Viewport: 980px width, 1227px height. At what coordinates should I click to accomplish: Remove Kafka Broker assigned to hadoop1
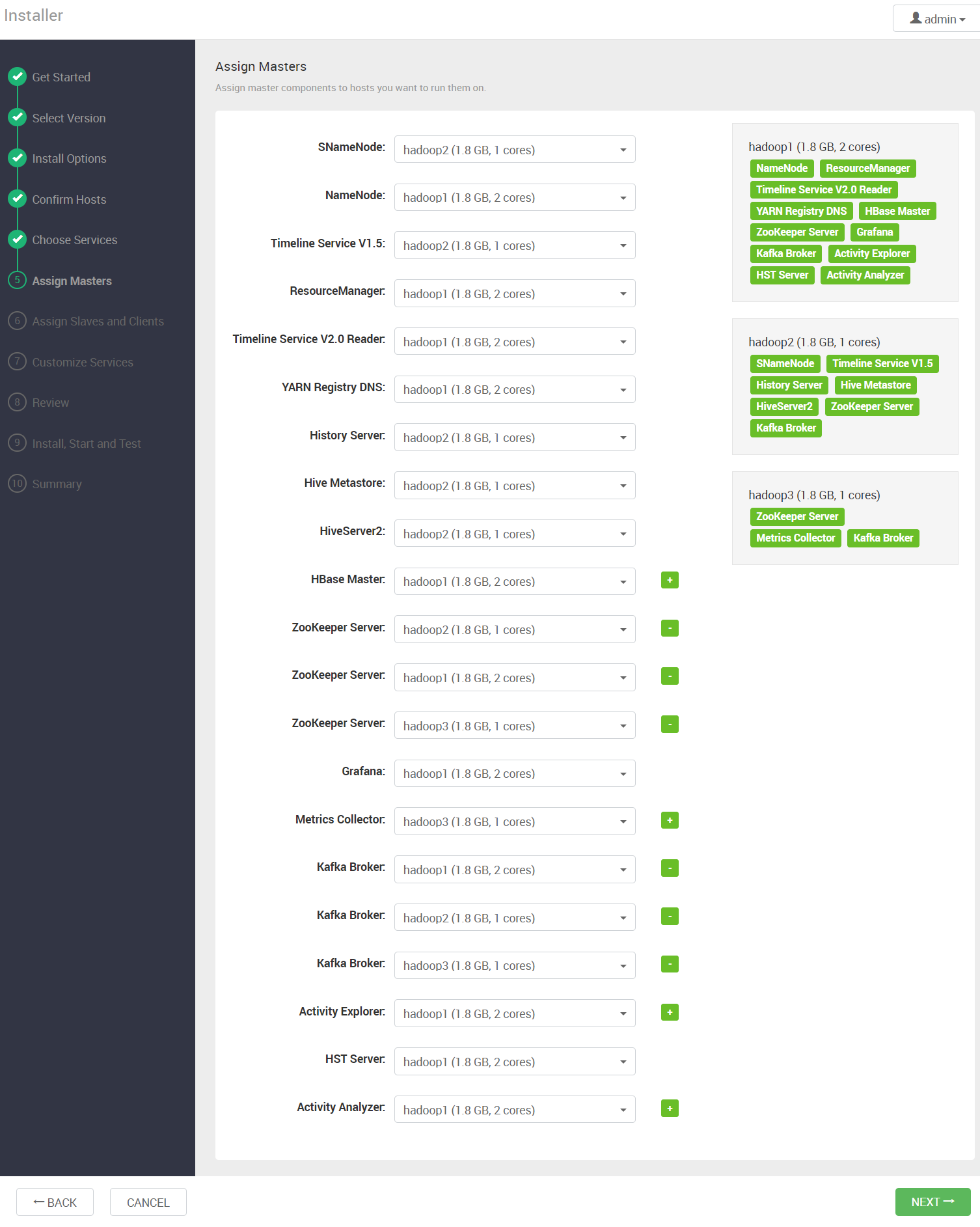point(670,868)
